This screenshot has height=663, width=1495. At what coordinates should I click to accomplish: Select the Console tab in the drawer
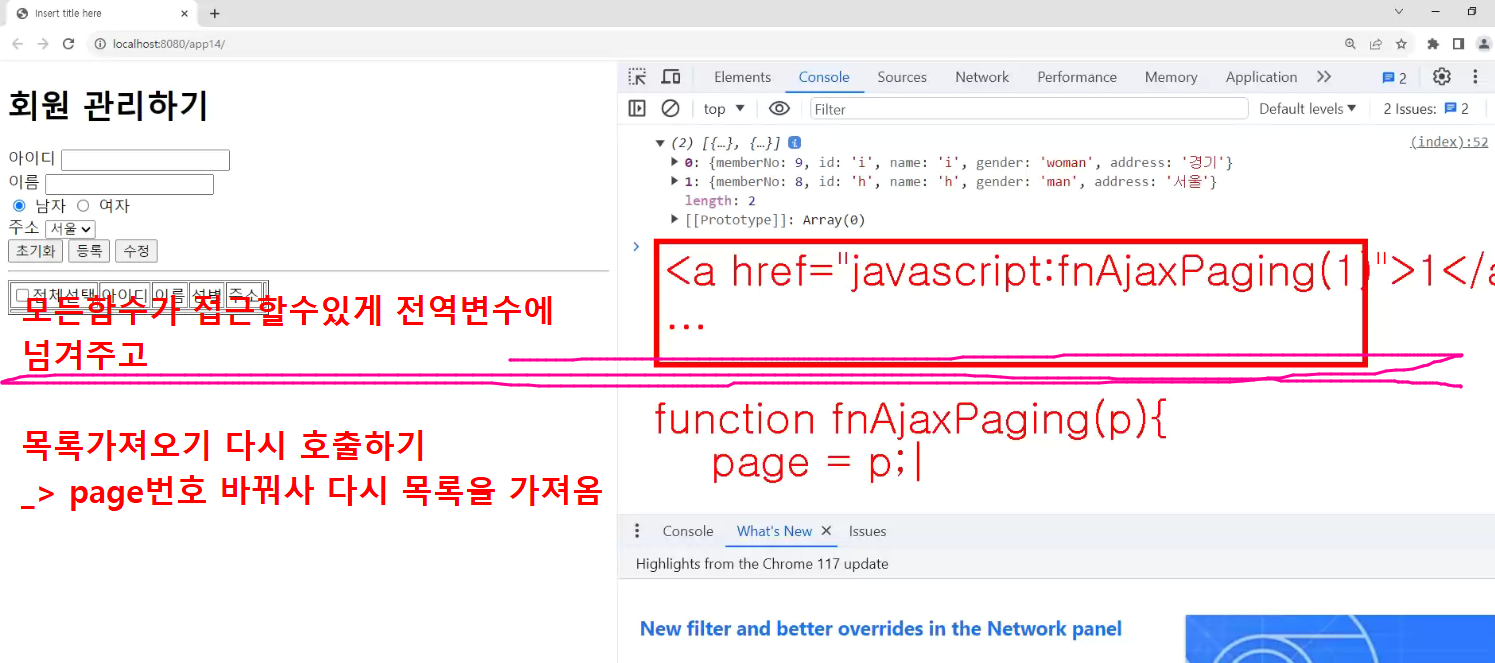[688, 531]
